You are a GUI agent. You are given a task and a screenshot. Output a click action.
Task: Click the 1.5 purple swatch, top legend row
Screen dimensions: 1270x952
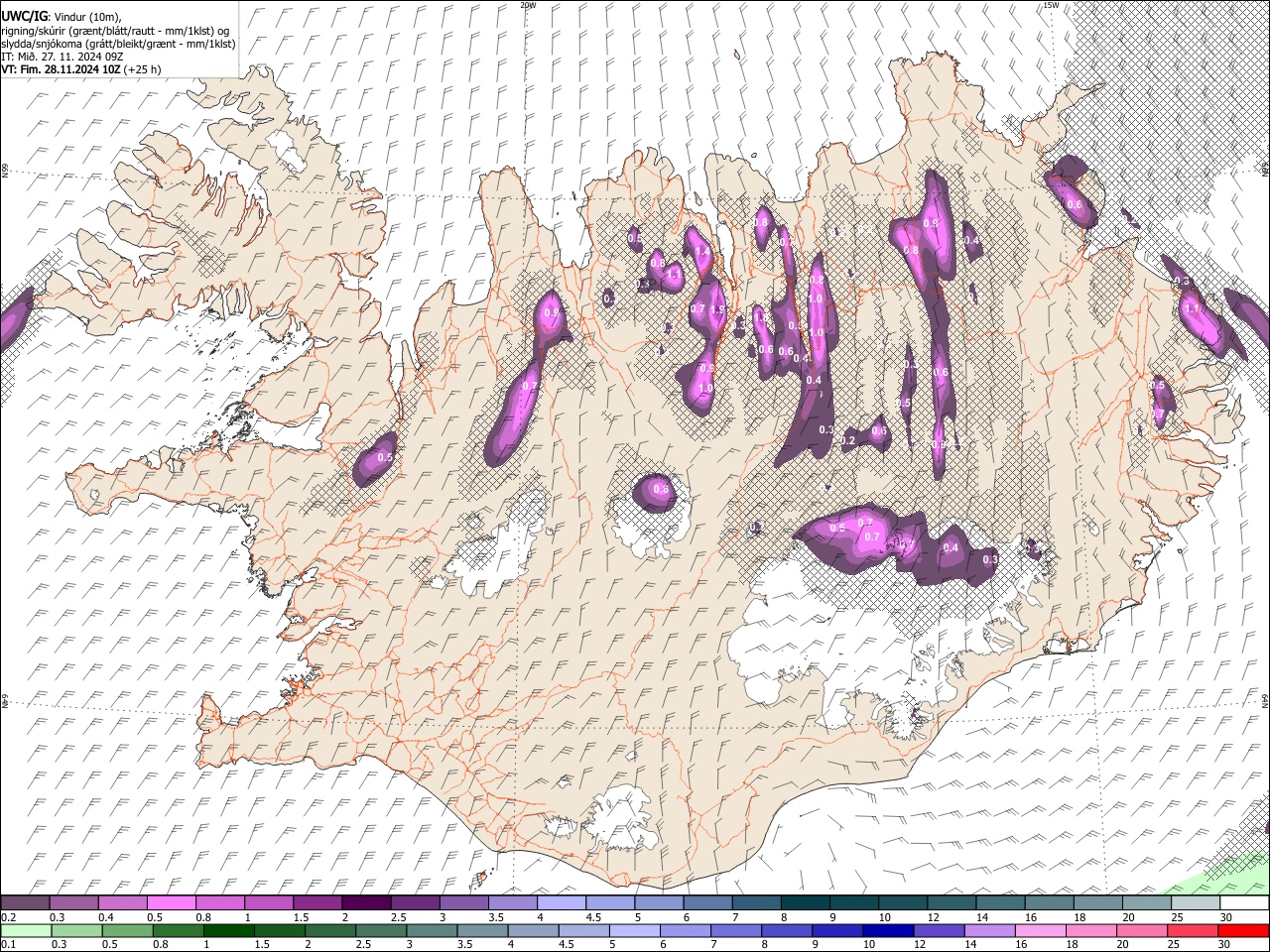click(x=317, y=903)
